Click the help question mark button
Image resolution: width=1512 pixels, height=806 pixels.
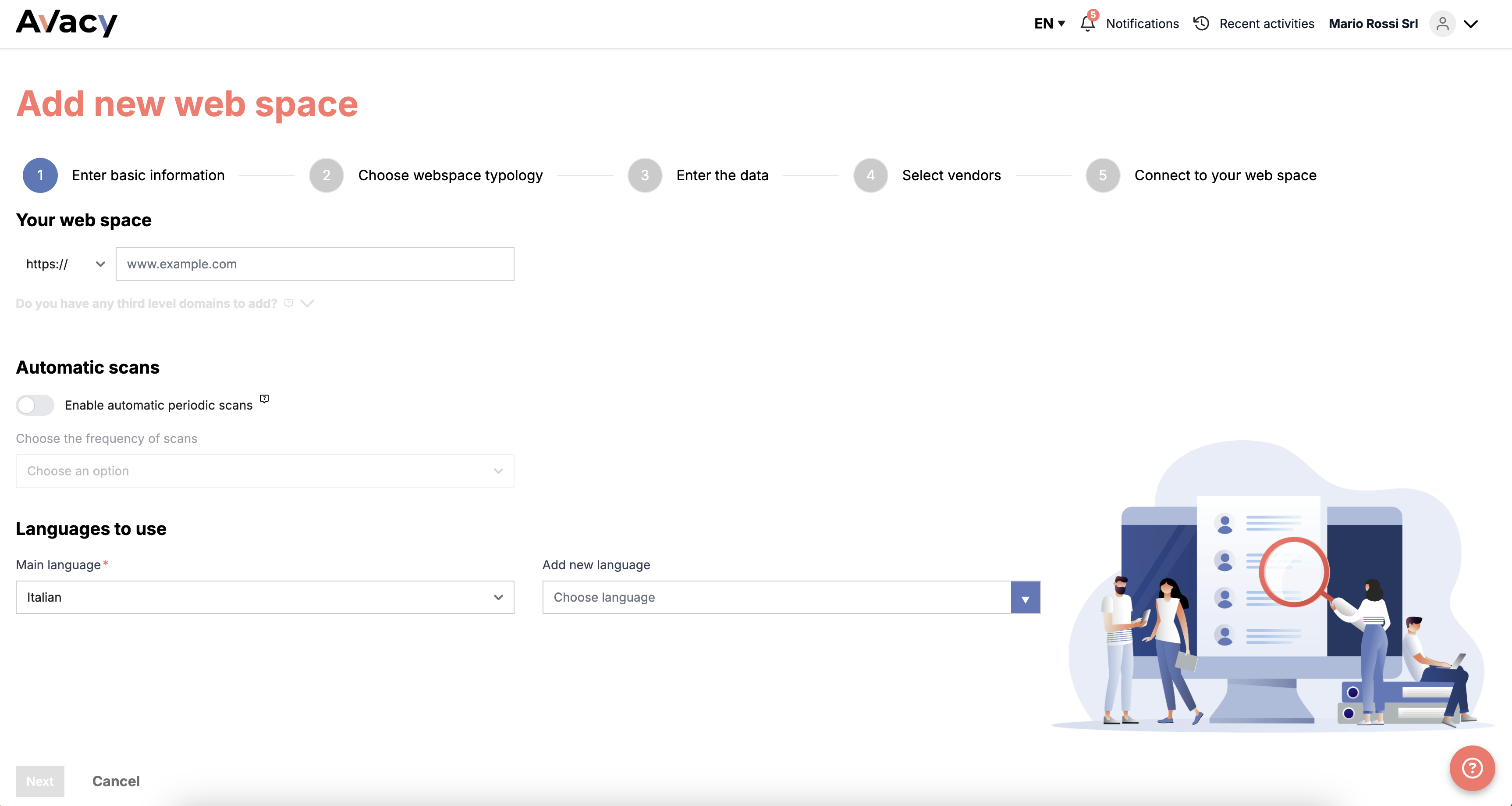point(1472,768)
